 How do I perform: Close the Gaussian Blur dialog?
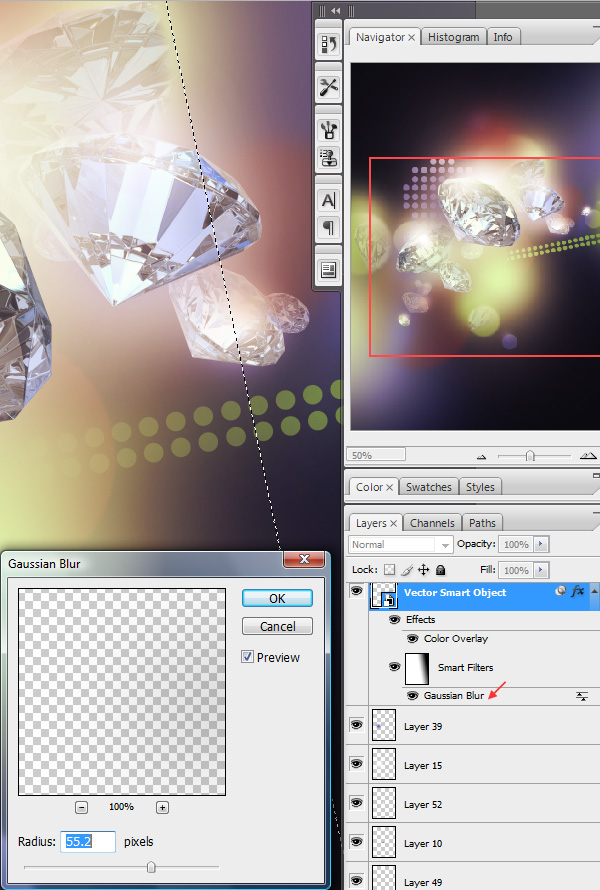coord(304,559)
